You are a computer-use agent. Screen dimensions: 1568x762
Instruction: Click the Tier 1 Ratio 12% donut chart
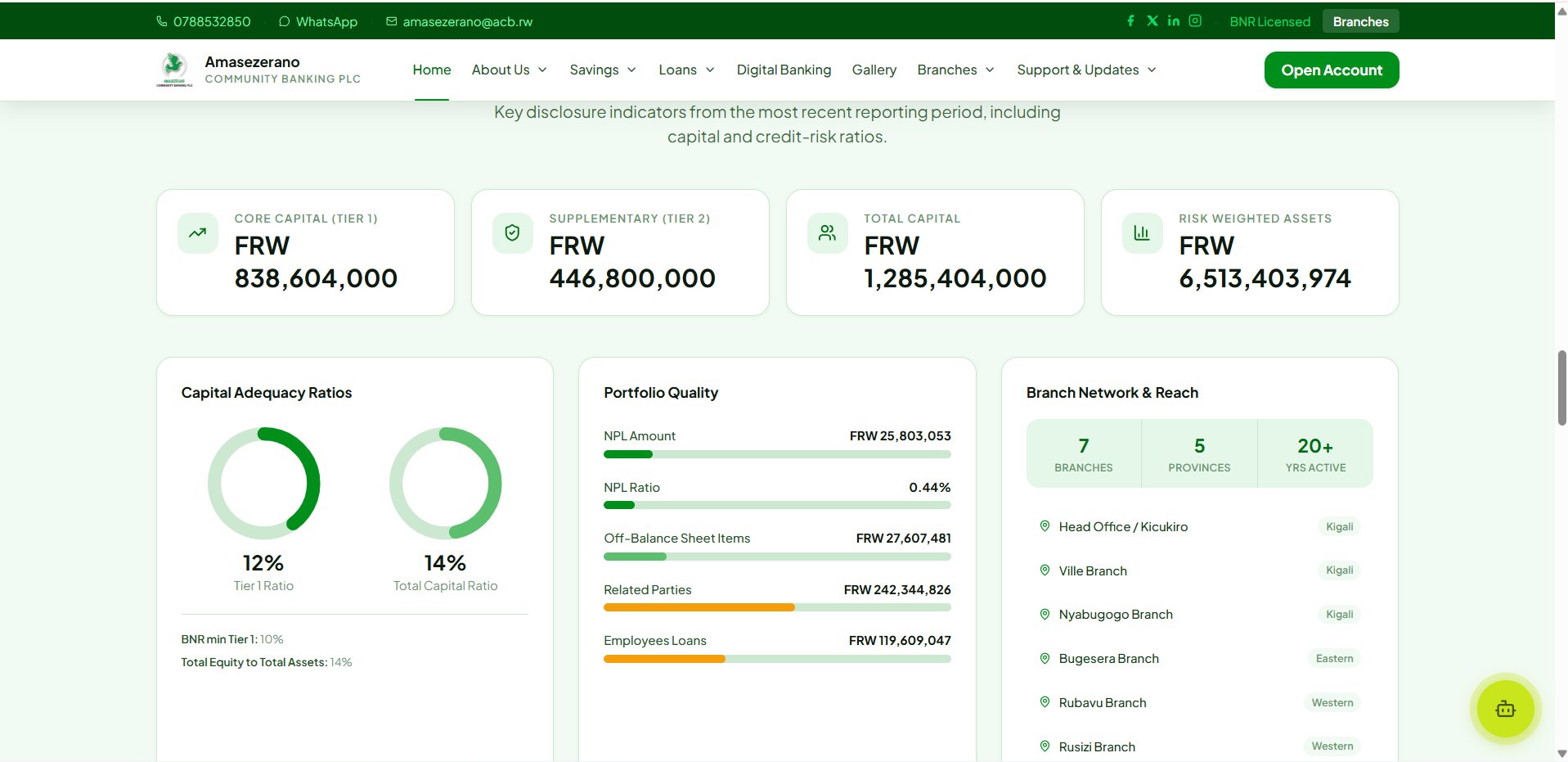tap(263, 483)
